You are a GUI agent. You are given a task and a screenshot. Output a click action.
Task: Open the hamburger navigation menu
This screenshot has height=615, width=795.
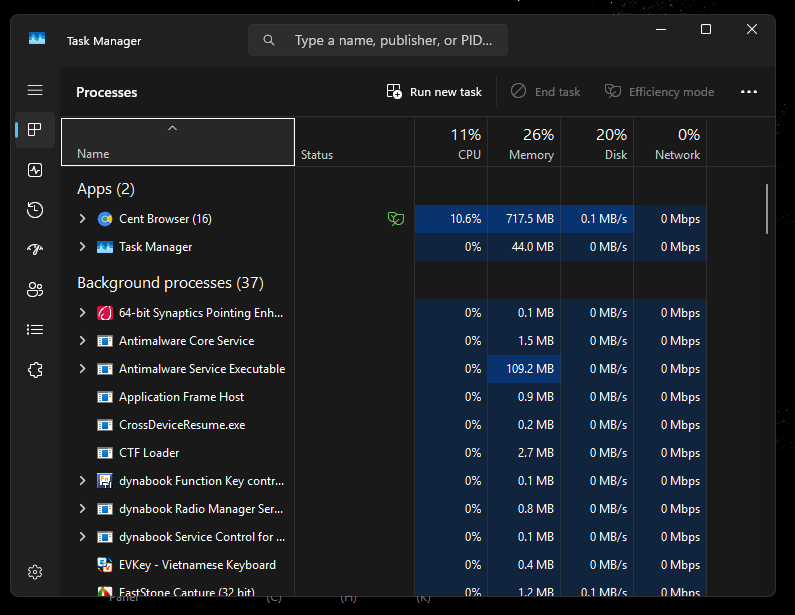click(35, 90)
